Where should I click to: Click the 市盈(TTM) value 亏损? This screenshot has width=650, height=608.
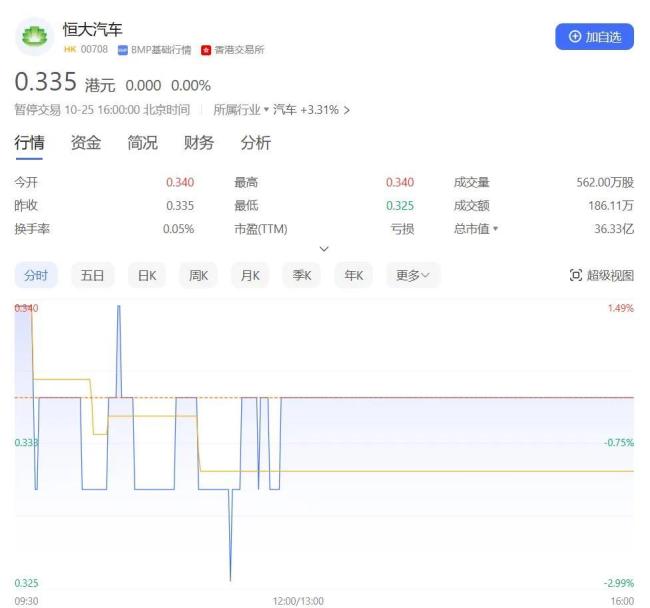pos(402,228)
